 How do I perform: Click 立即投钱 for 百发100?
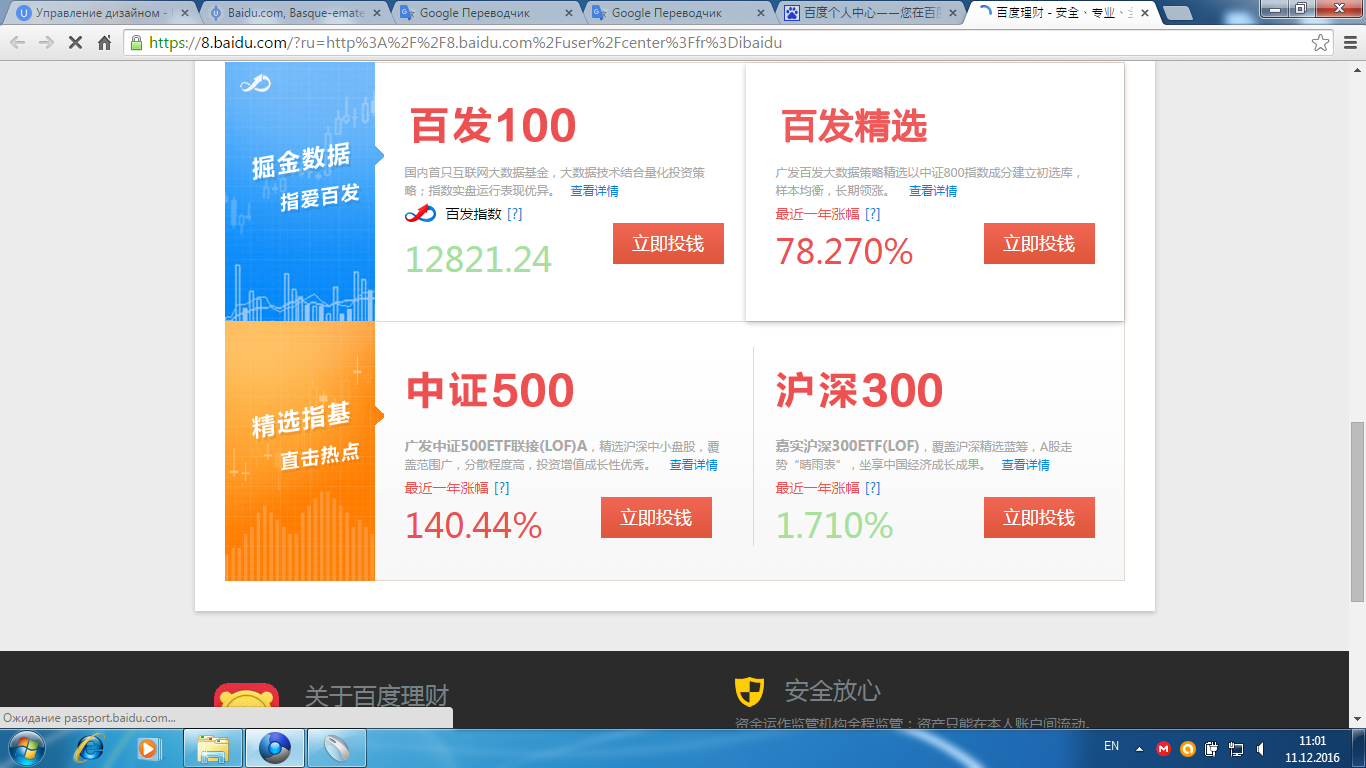click(x=668, y=243)
